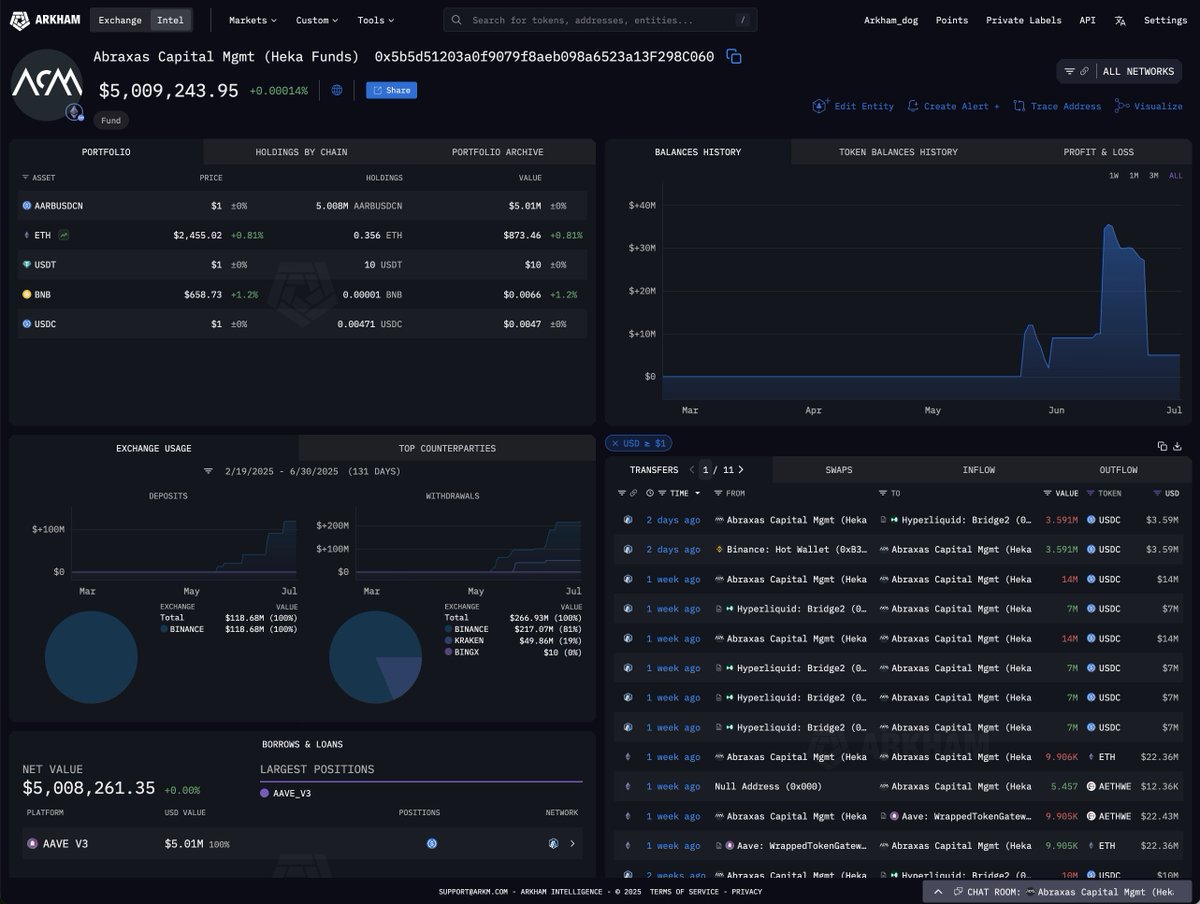Remove the USD ≥ $1 filter chip
Image resolution: width=1200 pixels, height=904 pixels.
click(616, 443)
